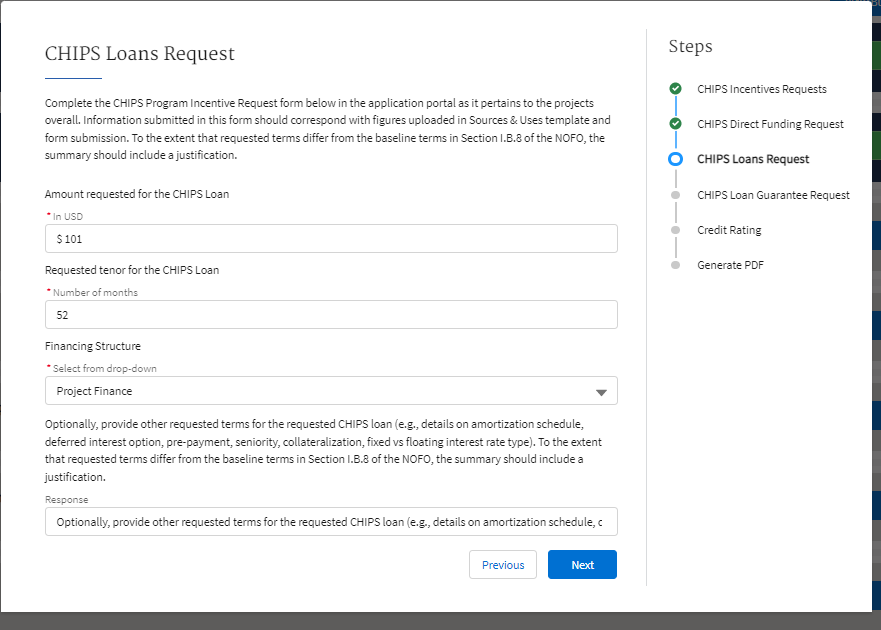Image resolution: width=881 pixels, height=630 pixels.
Task: Open the CHIPS Direct Funding Request step
Action: [770, 124]
